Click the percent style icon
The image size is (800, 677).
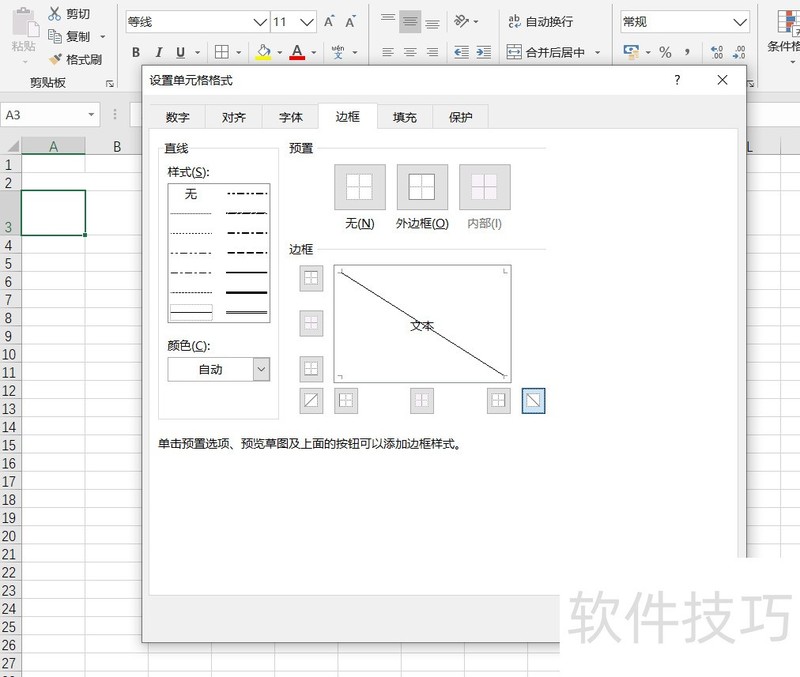tap(665, 52)
